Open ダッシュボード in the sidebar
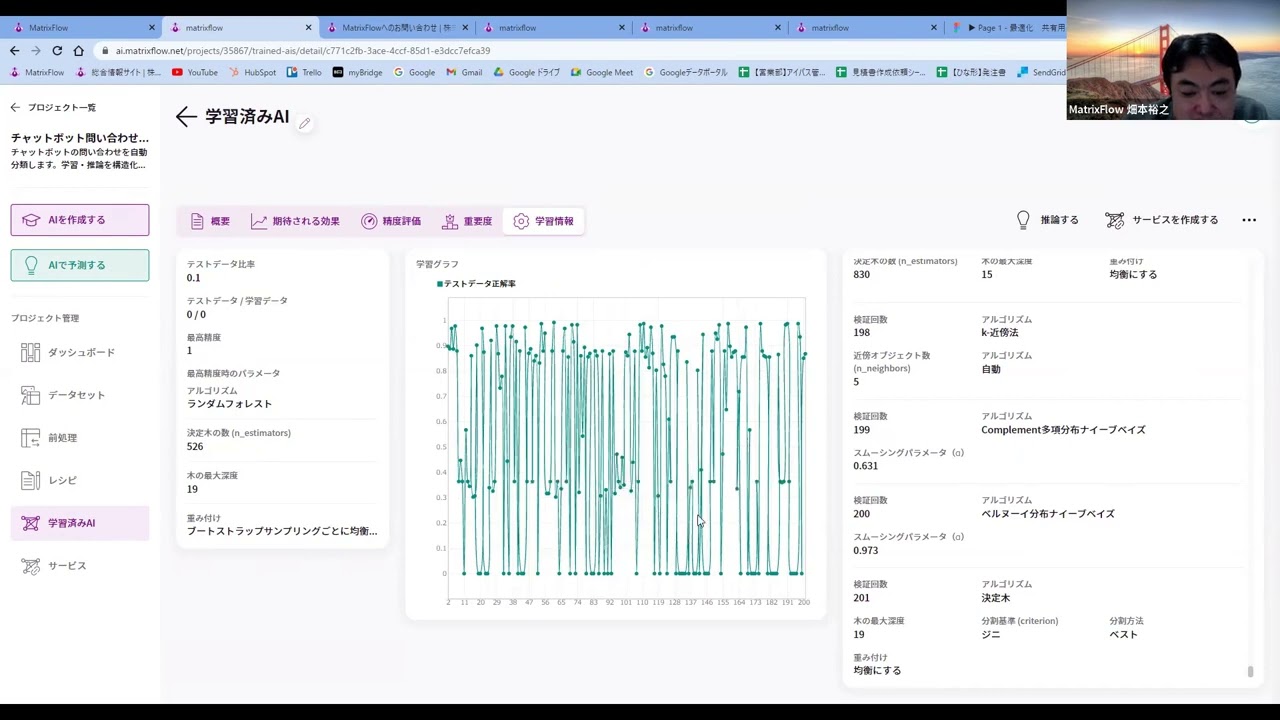Viewport: 1280px width, 720px height. tap(80, 352)
